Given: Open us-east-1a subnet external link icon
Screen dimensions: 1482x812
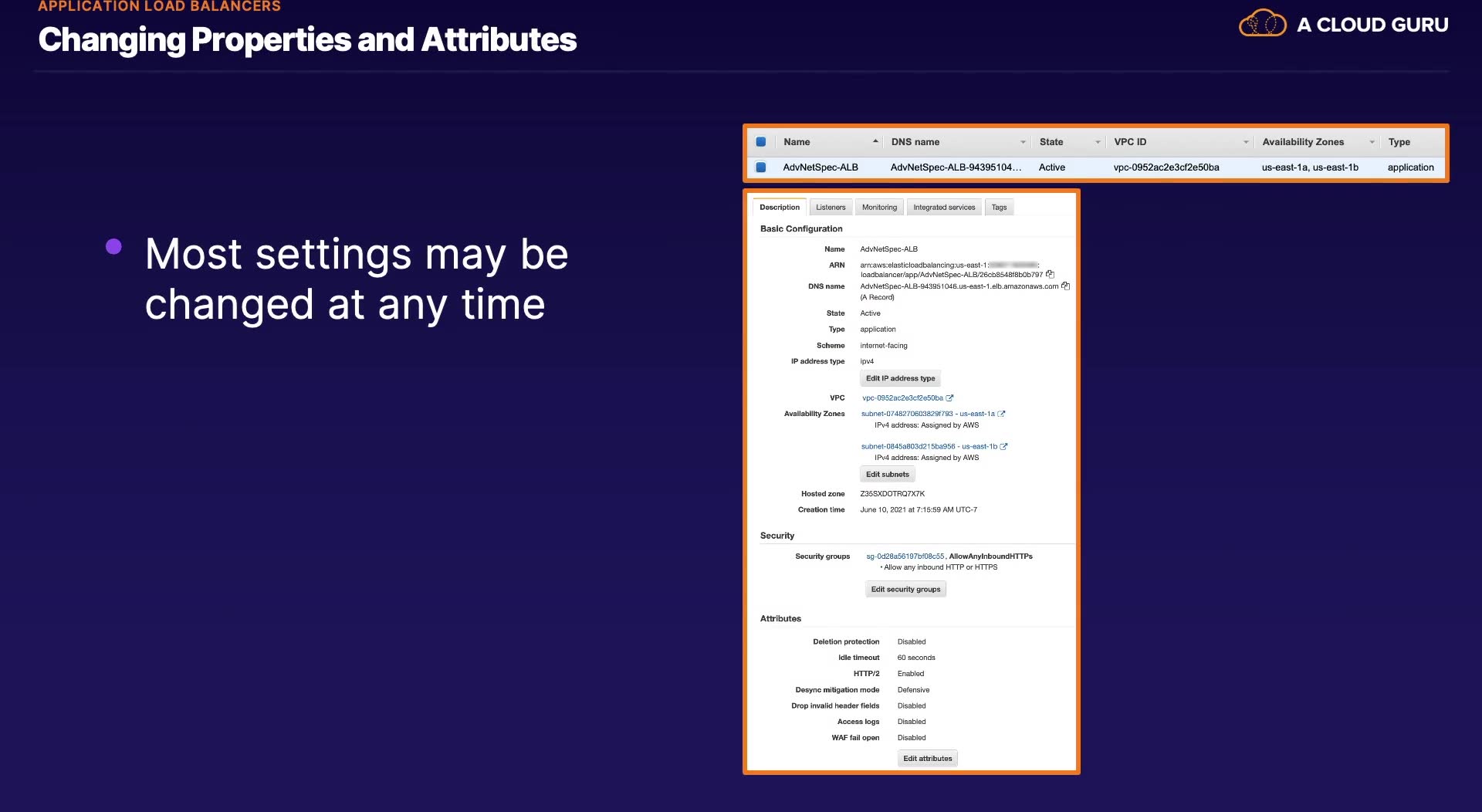Looking at the screenshot, I should point(1002,414).
